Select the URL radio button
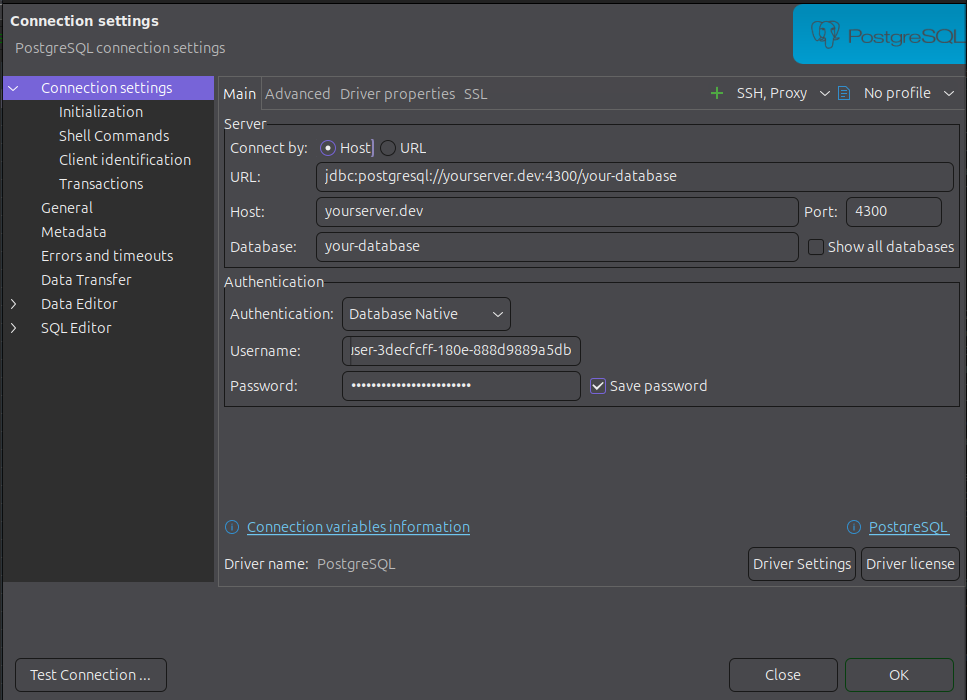This screenshot has width=967, height=700. pyautogui.click(x=387, y=148)
